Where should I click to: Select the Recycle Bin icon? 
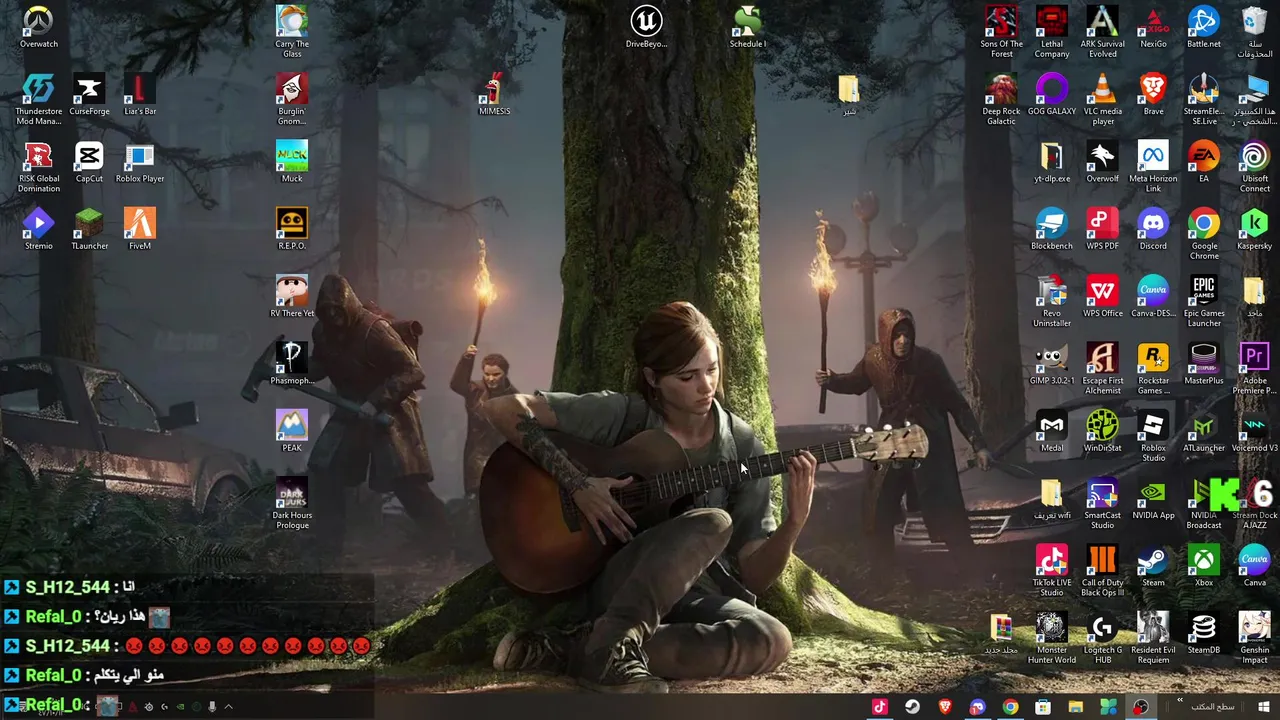pos(1254,31)
